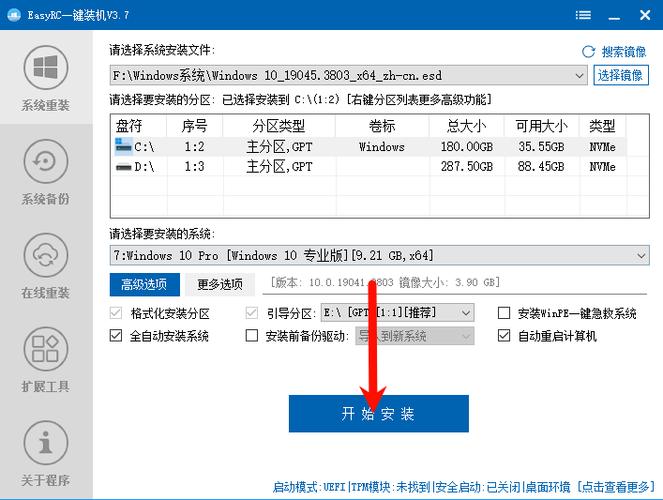Toggle 全自动安装系统 checkbox

pos(116,336)
